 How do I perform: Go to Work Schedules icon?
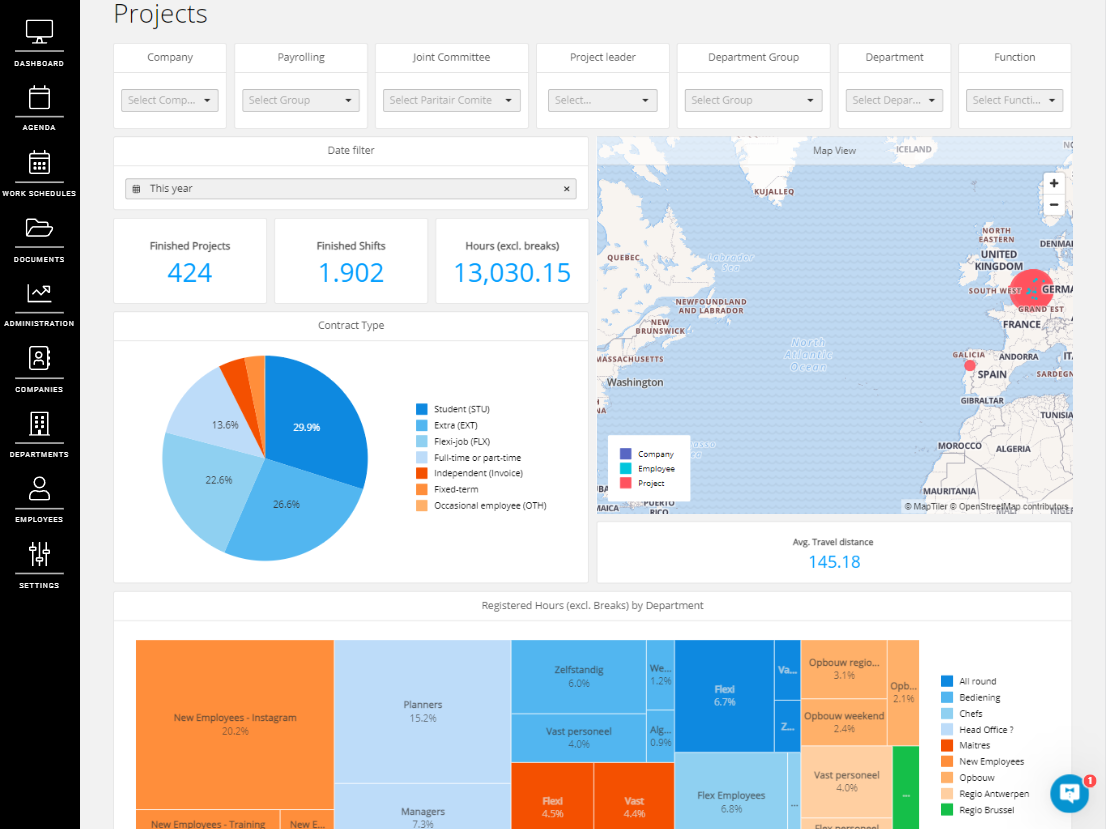tap(39, 163)
